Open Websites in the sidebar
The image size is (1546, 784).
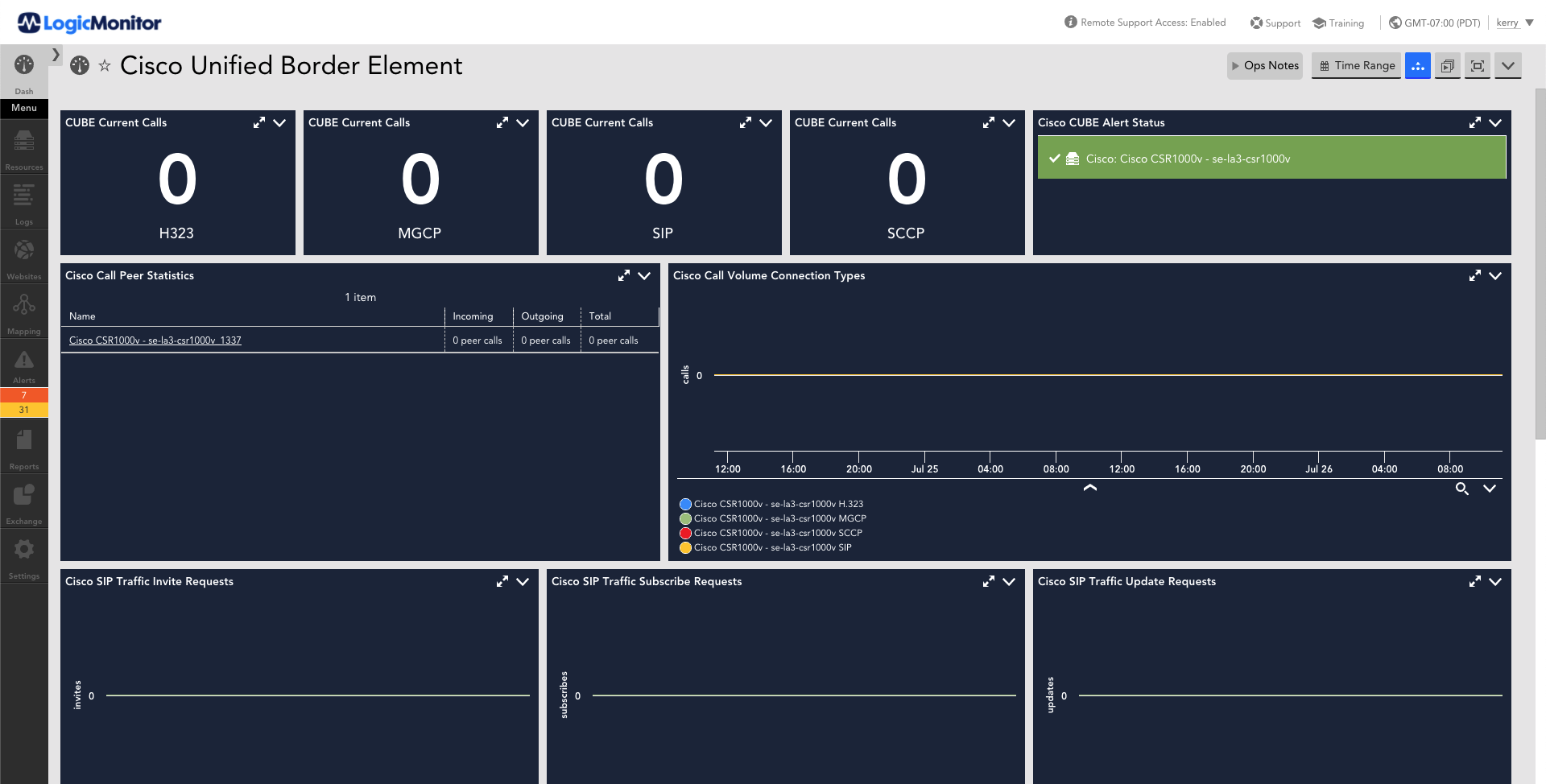[24, 258]
